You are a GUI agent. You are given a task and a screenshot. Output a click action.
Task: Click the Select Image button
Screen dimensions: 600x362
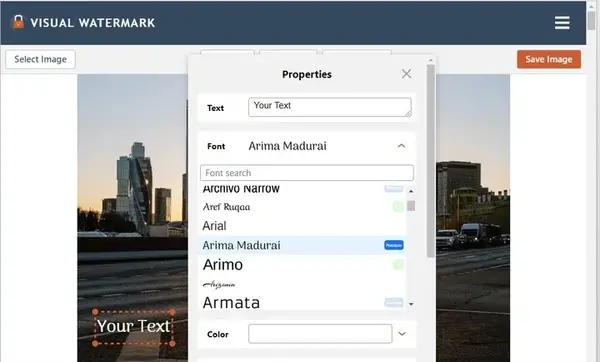(41, 59)
